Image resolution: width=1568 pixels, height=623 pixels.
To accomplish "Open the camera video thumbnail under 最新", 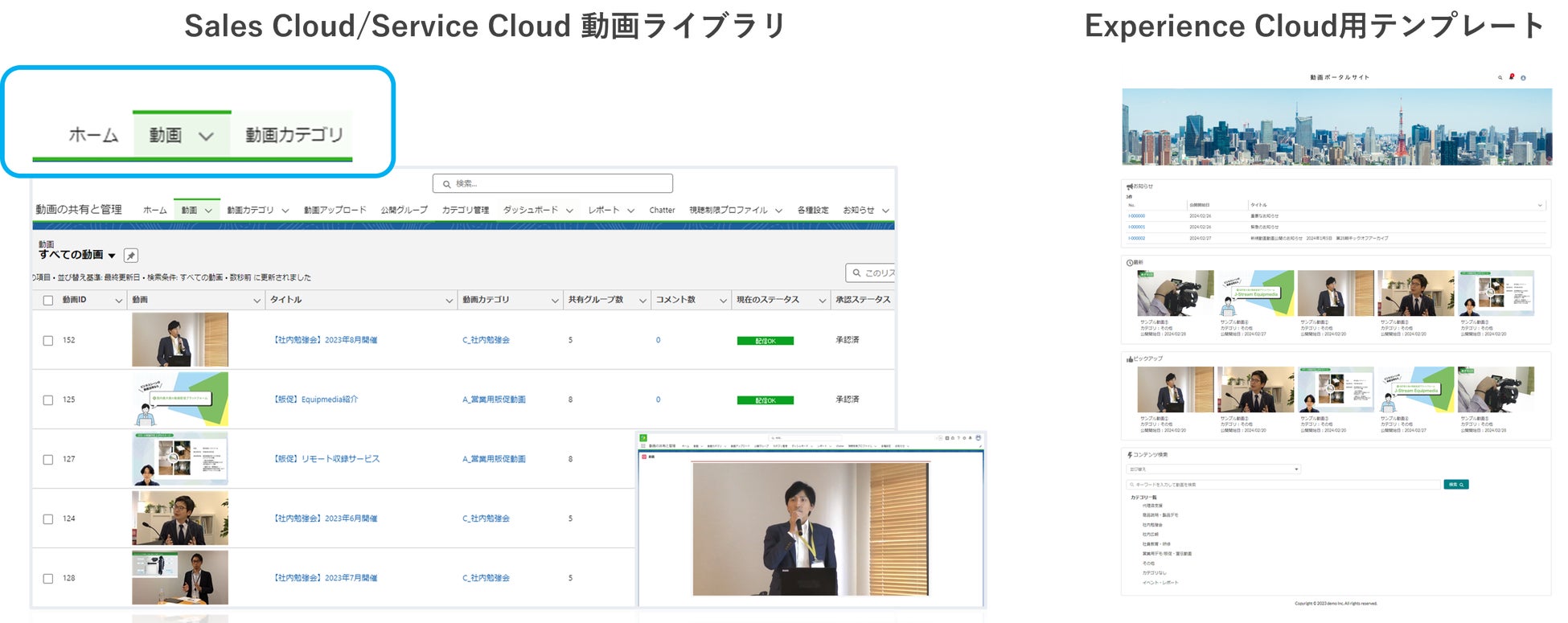I will pyautogui.click(x=1176, y=293).
